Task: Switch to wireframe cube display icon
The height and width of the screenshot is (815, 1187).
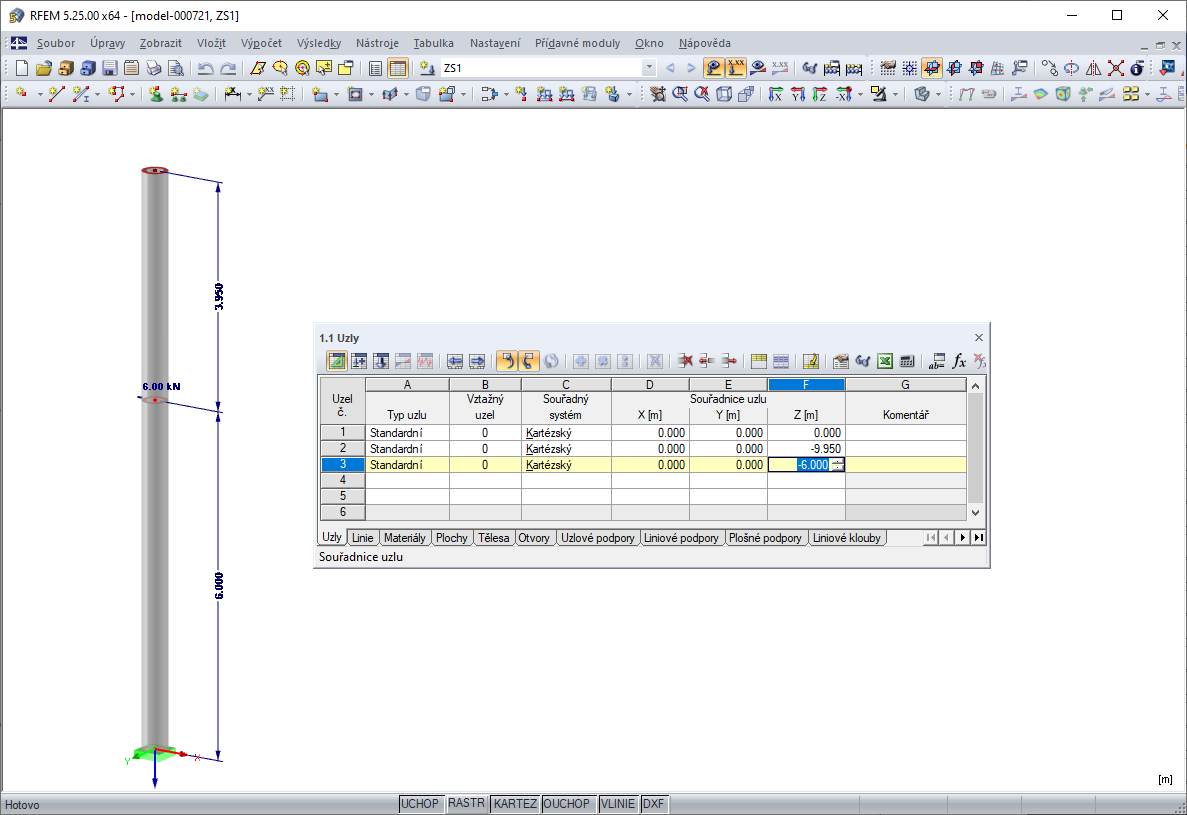Action: pos(724,94)
